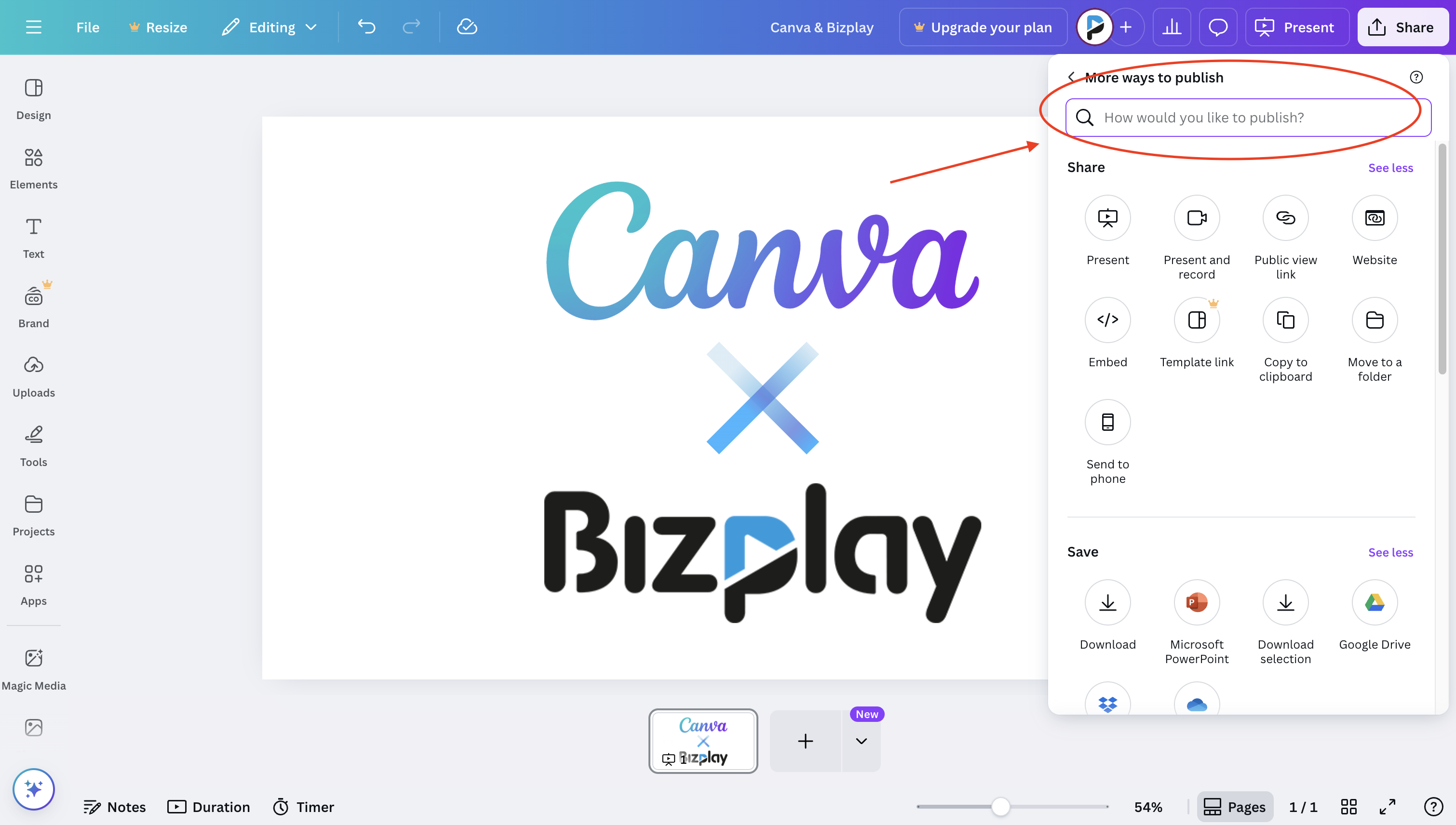Open the Brand sidebar tab
1456x825 pixels.
click(33, 307)
